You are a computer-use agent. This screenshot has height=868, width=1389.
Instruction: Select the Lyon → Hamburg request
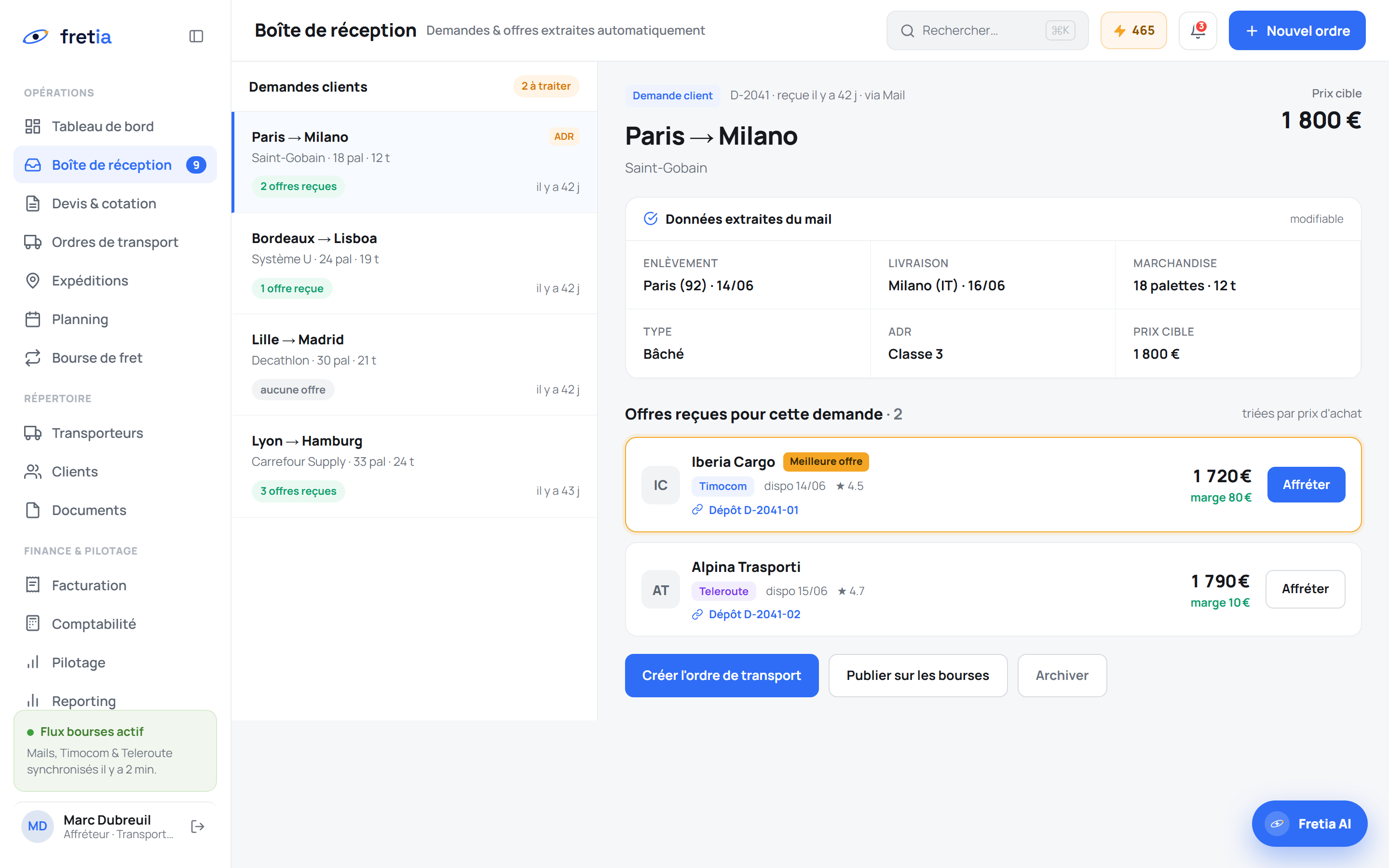coord(414,466)
